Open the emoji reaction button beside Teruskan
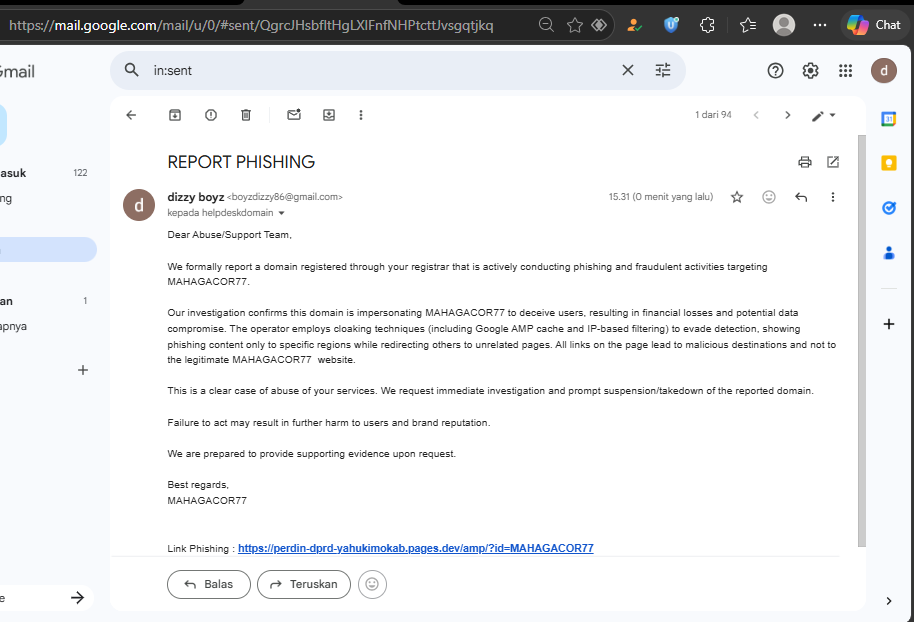914x622 pixels. tap(372, 584)
